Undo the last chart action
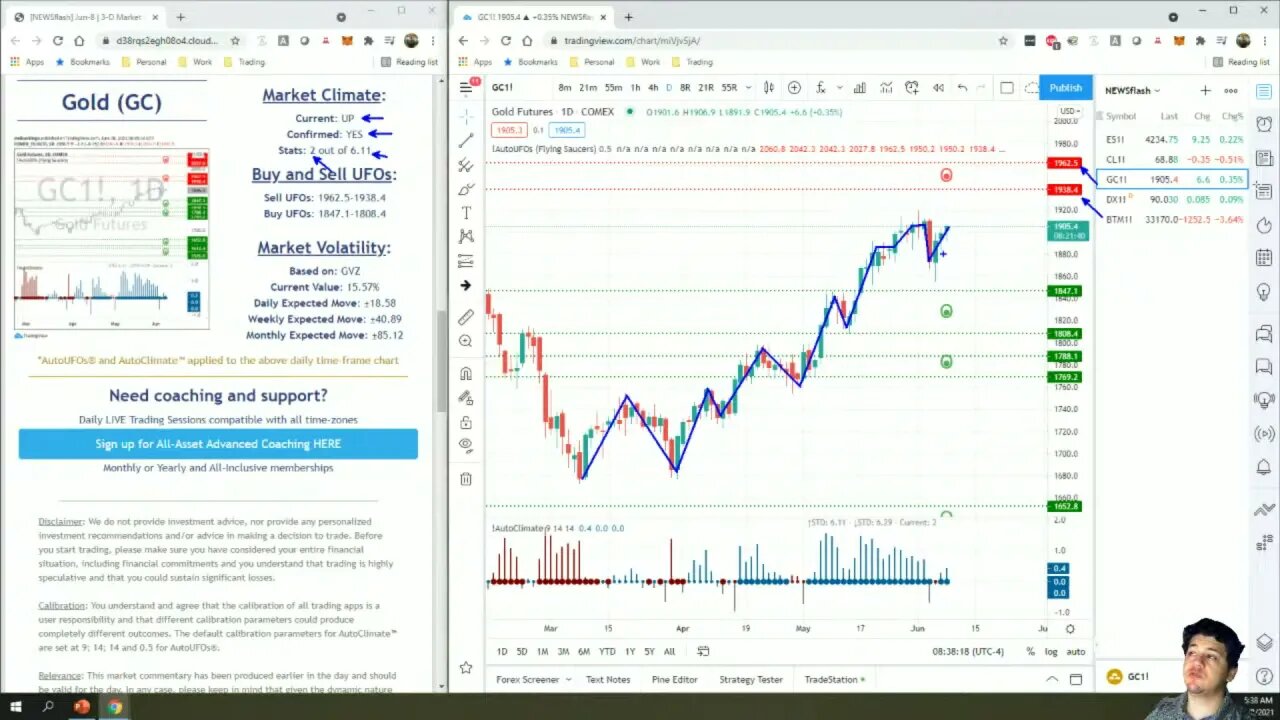The image size is (1280, 720). click(962, 88)
